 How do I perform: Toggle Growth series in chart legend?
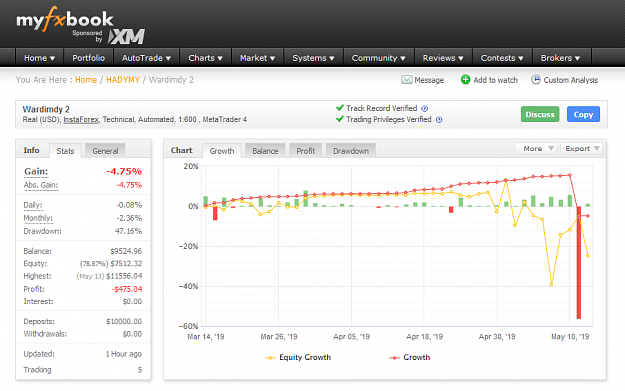coord(409,358)
